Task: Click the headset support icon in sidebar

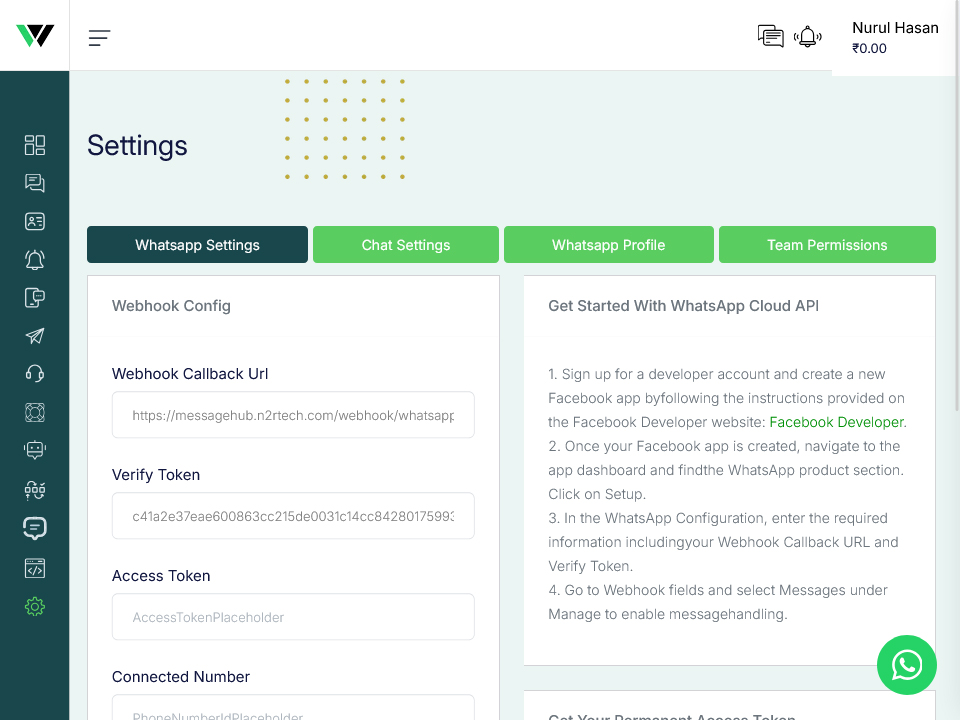Action: pos(35,374)
